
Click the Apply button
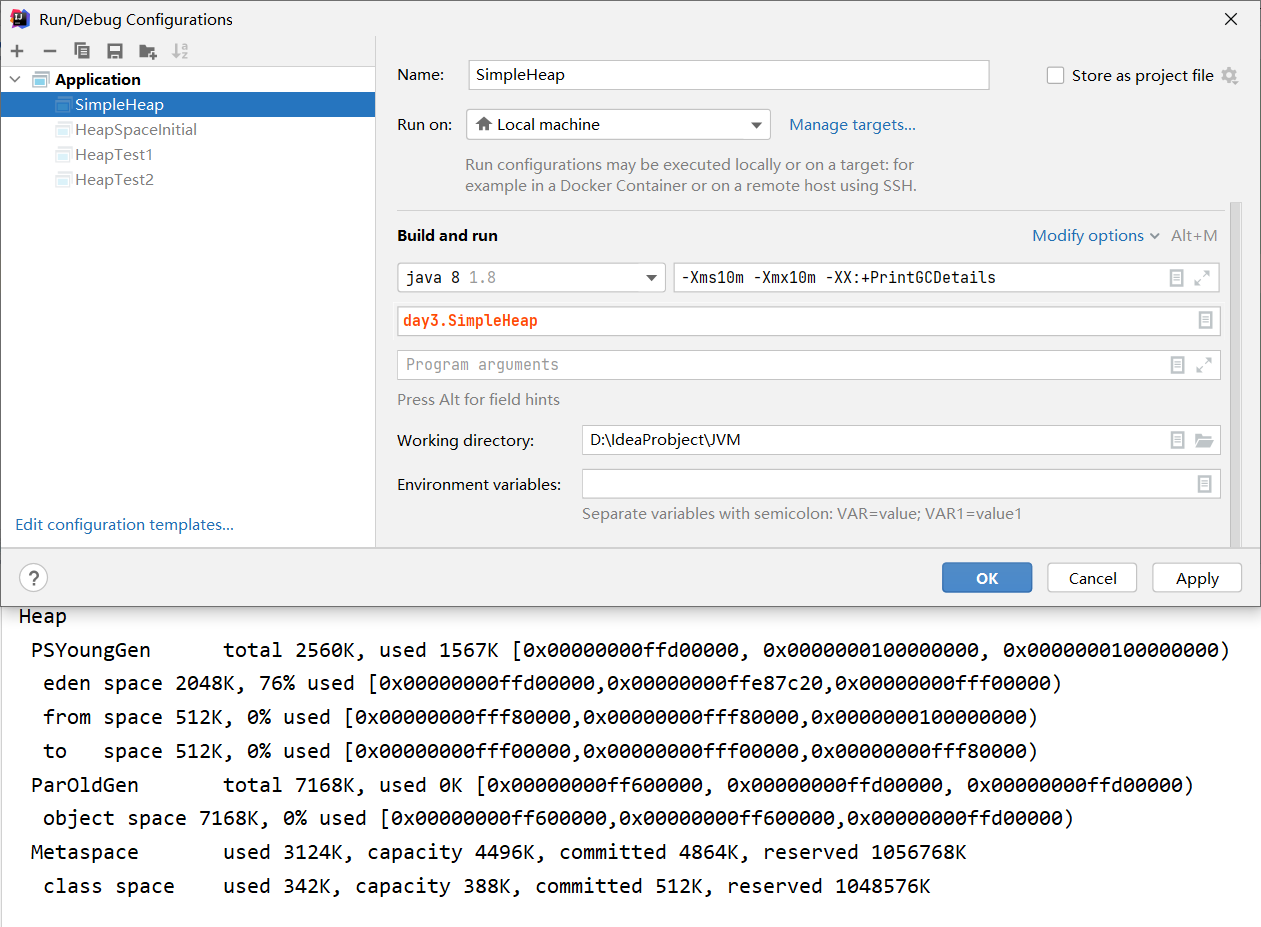tap(1197, 578)
